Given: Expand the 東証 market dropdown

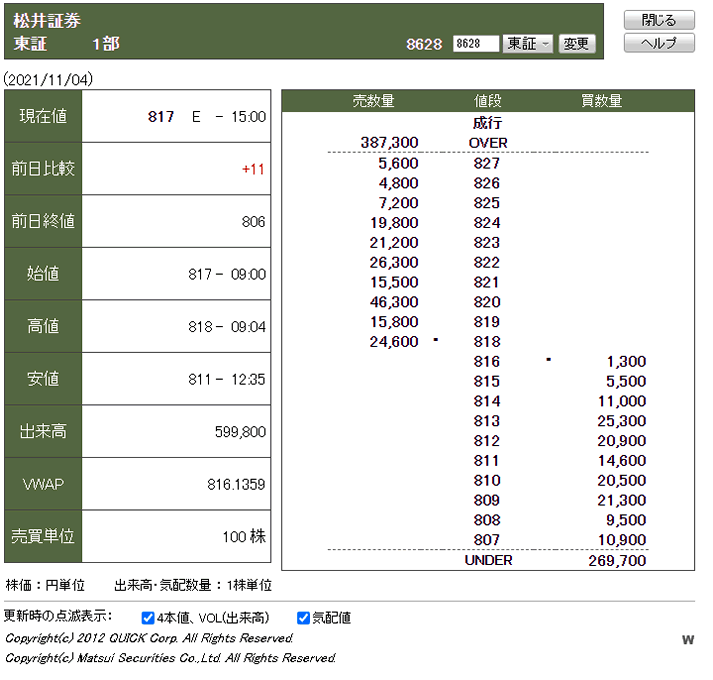Looking at the screenshot, I should [527, 44].
